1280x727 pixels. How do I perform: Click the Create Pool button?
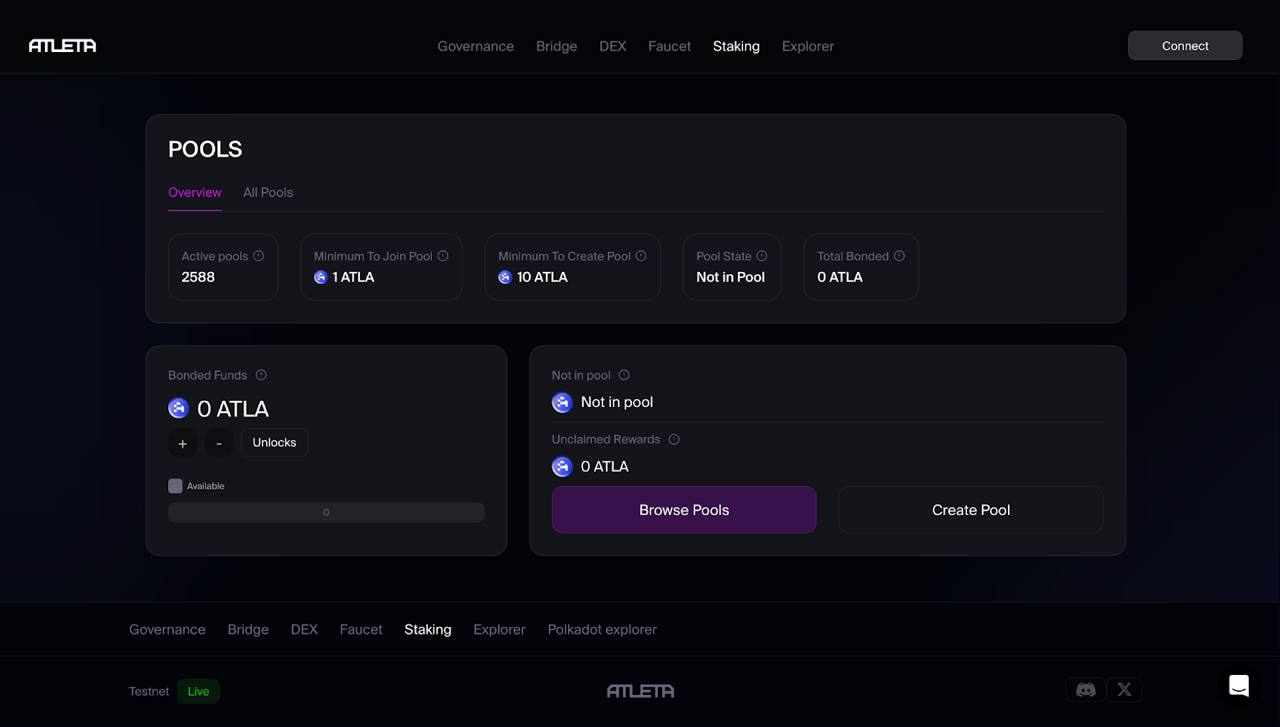pos(970,509)
